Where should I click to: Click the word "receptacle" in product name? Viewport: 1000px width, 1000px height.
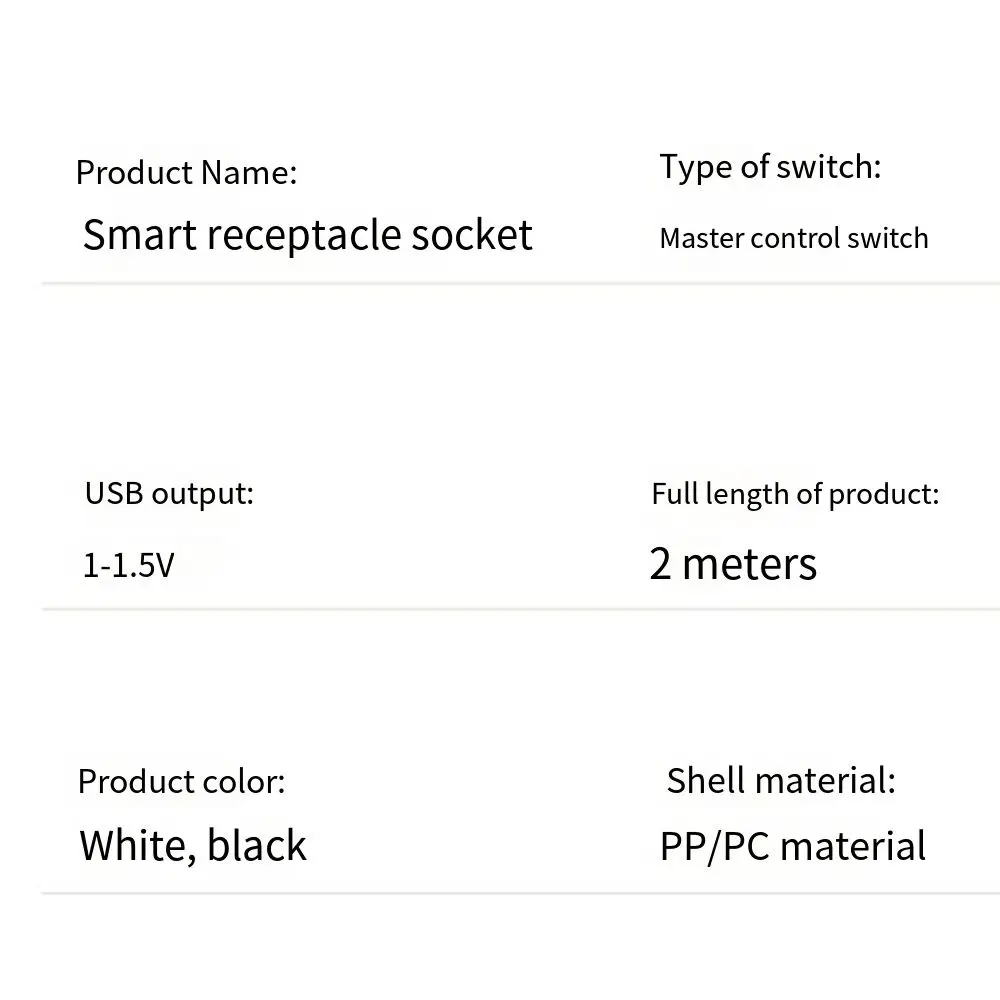point(289,235)
